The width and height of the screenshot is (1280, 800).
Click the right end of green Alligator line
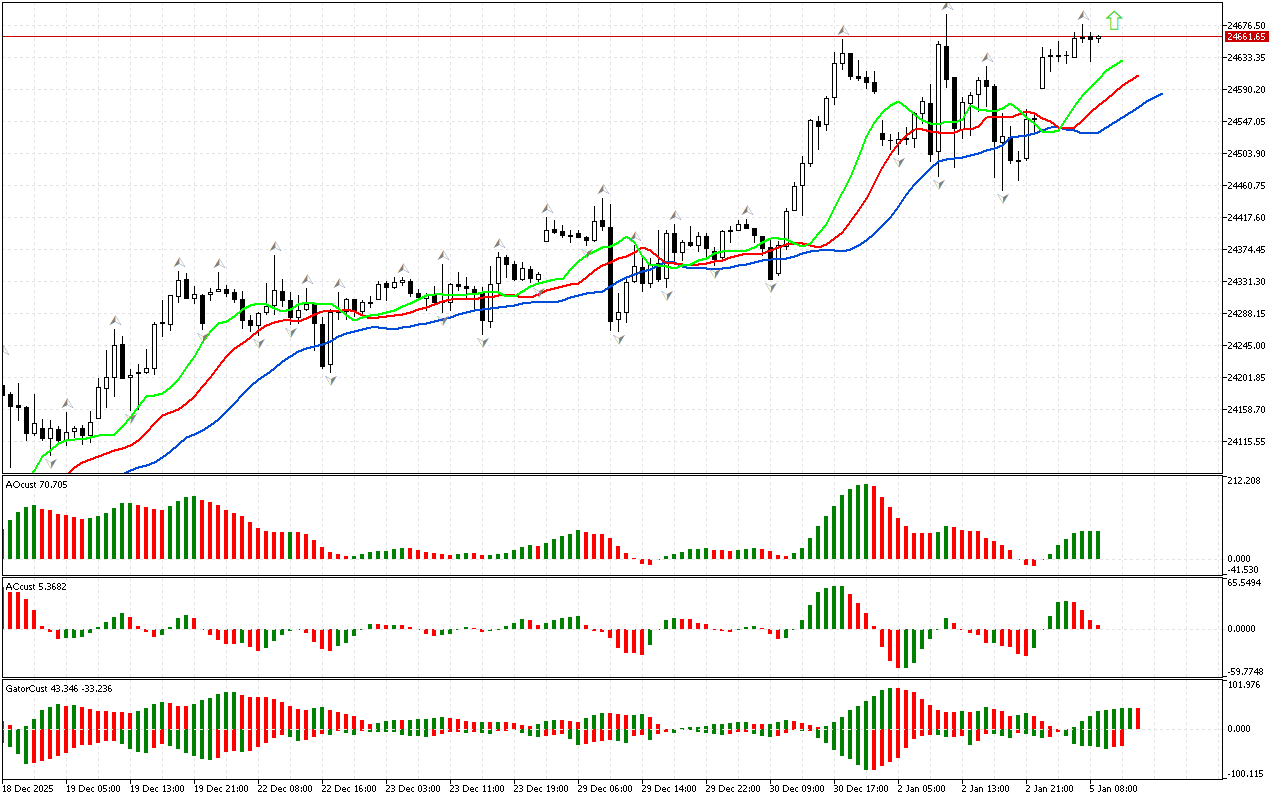pos(1121,61)
